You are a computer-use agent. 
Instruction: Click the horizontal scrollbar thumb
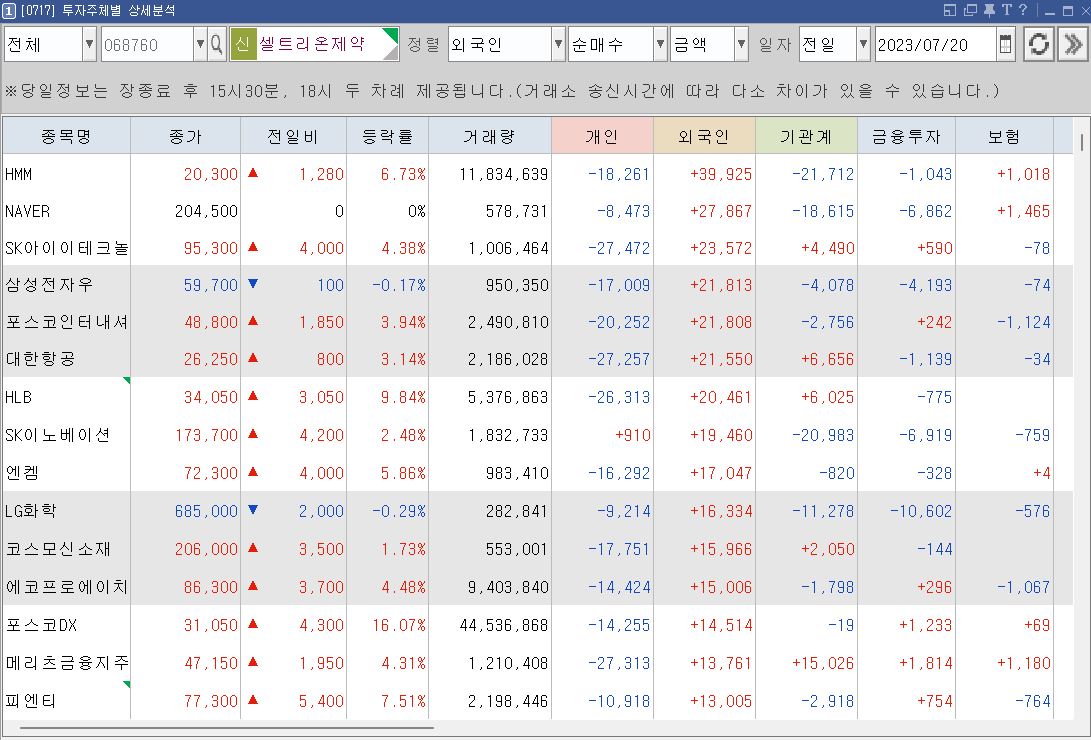pyautogui.click(x=227, y=729)
